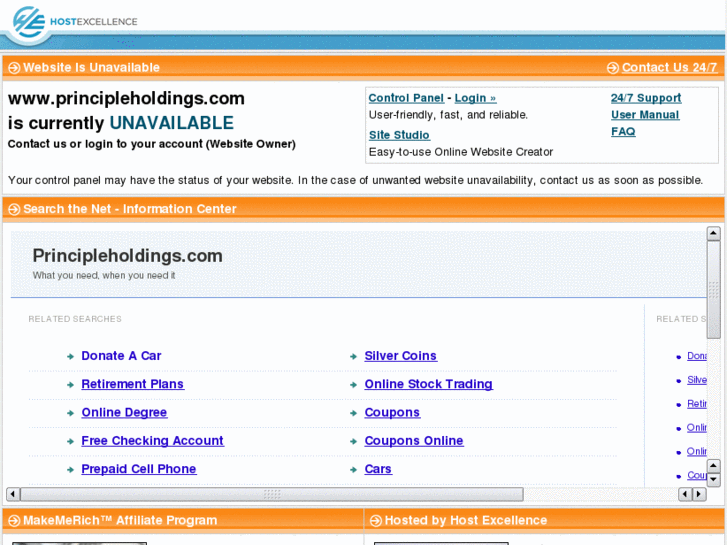Click bullet arrow next to Online Stock Trading
The height and width of the screenshot is (545, 727).
tap(353, 385)
